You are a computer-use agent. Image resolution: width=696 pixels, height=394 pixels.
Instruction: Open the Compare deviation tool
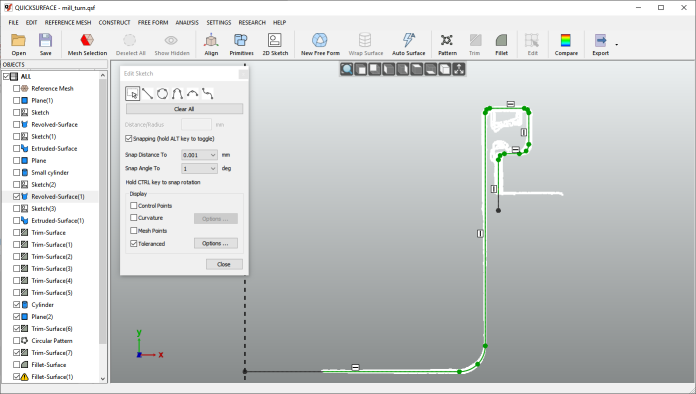(x=566, y=44)
